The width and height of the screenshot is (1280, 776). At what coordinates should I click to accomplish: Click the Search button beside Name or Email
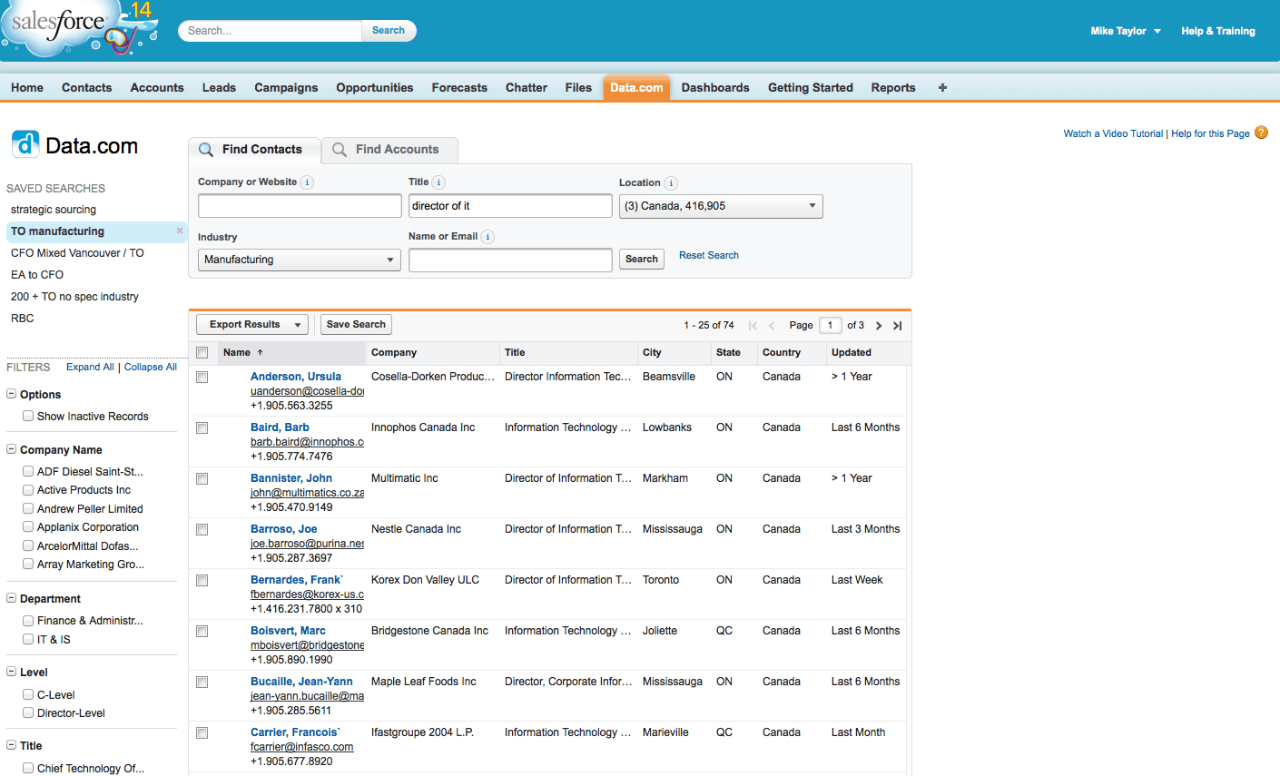tap(642, 259)
